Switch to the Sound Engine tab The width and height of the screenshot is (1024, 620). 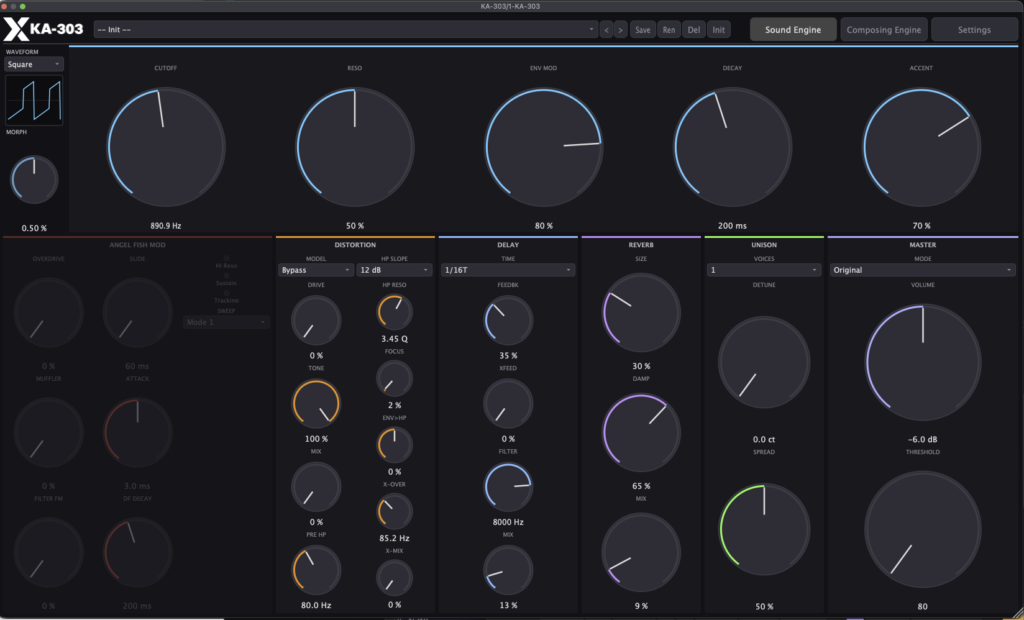pos(793,30)
